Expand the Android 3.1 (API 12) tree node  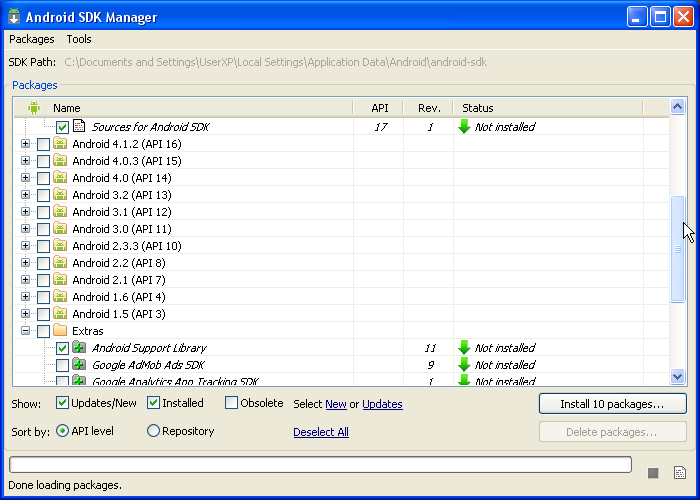point(25,212)
